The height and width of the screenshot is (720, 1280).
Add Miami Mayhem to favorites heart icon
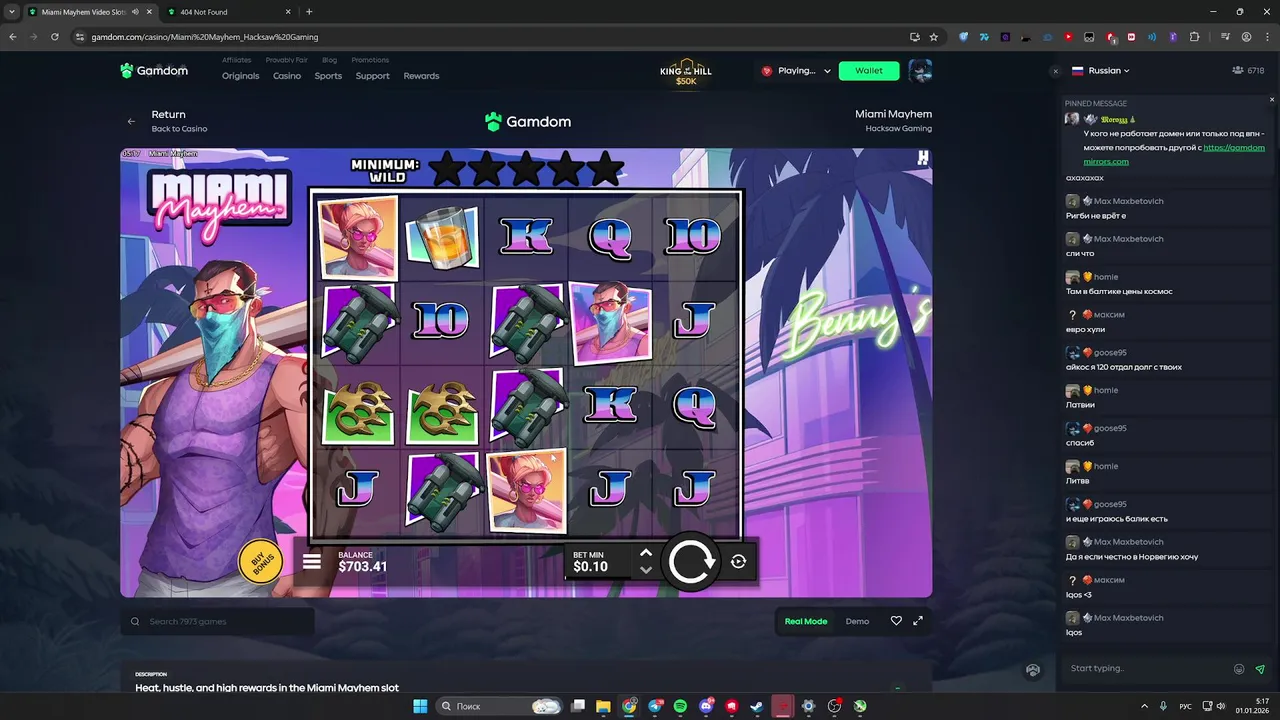tap(896, 621)
